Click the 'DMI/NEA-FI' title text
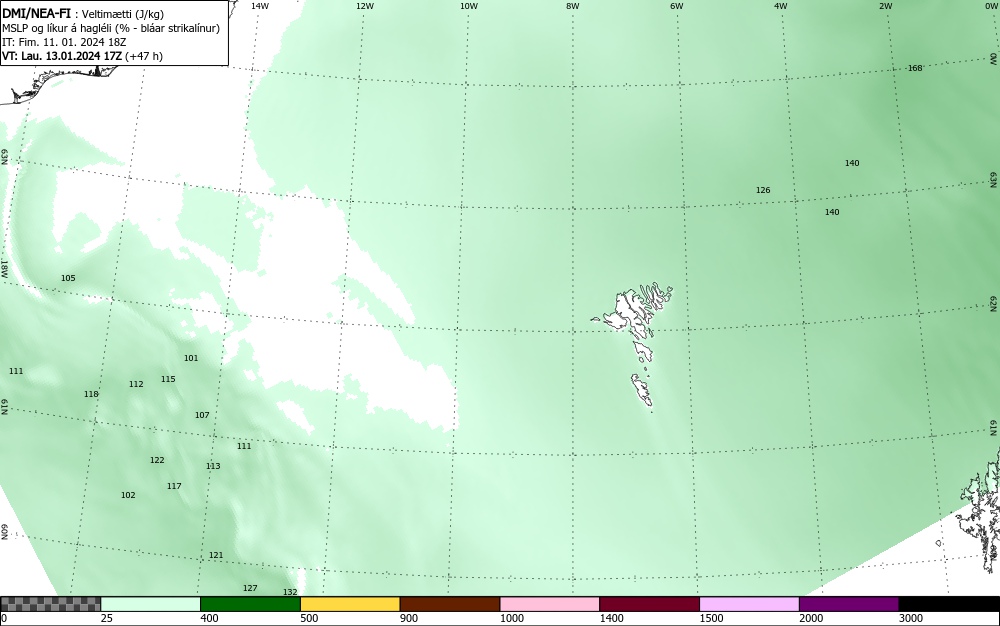Image resolution: width=1000 pixels, height=626 pixels. 36,14
